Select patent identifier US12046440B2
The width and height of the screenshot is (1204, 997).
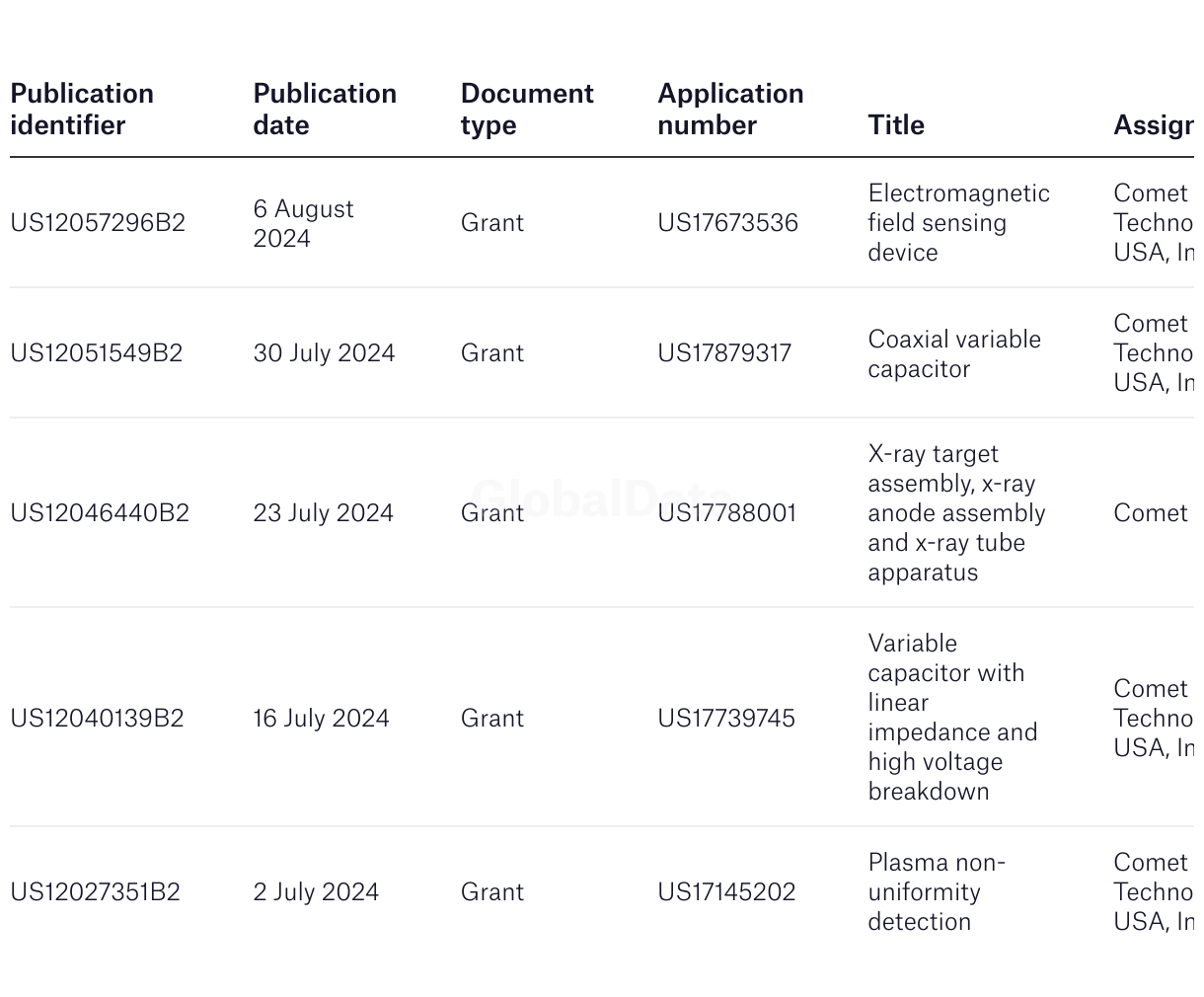click(100, 513)
